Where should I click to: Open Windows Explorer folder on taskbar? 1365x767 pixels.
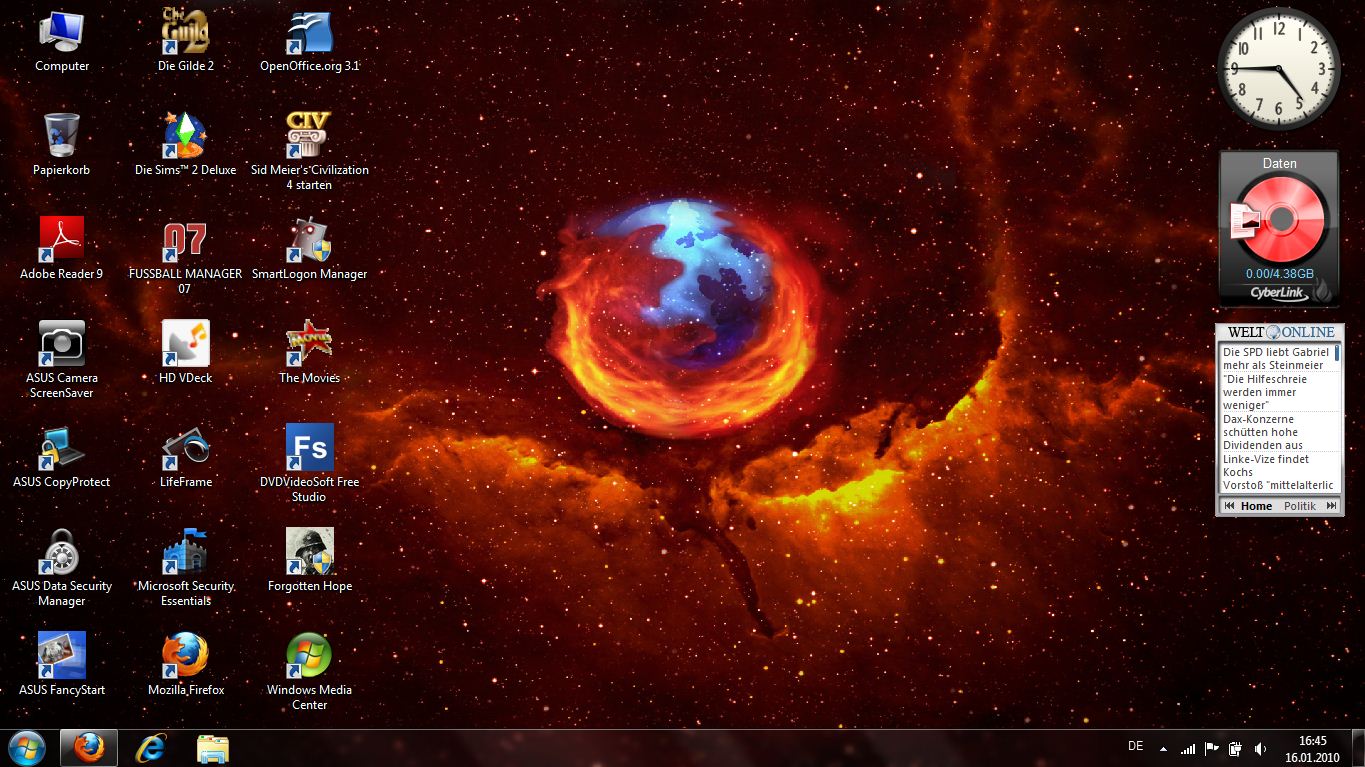point(213,747)
